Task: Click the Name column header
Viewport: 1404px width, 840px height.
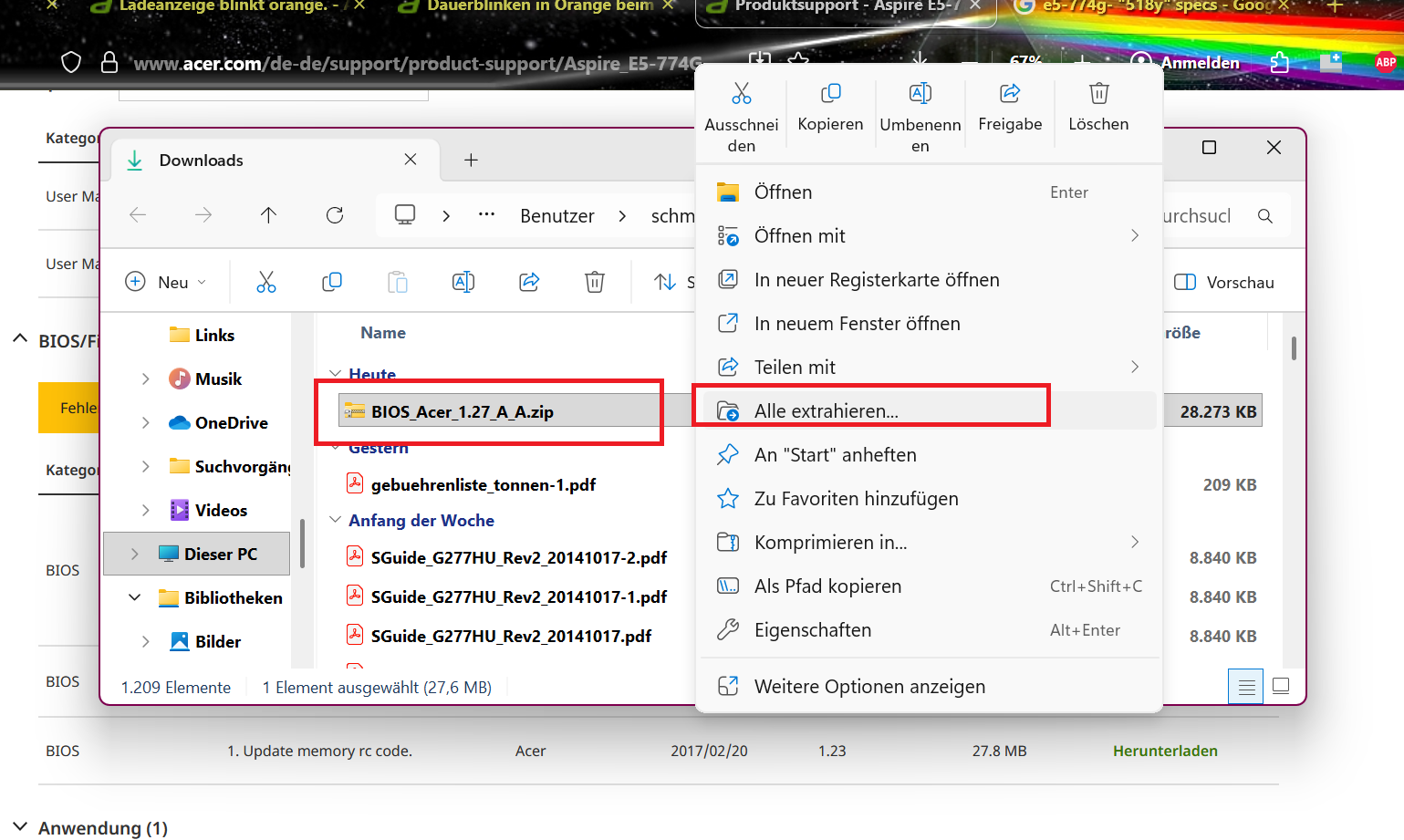Action: pyautogui.click(x=383, y=333)
